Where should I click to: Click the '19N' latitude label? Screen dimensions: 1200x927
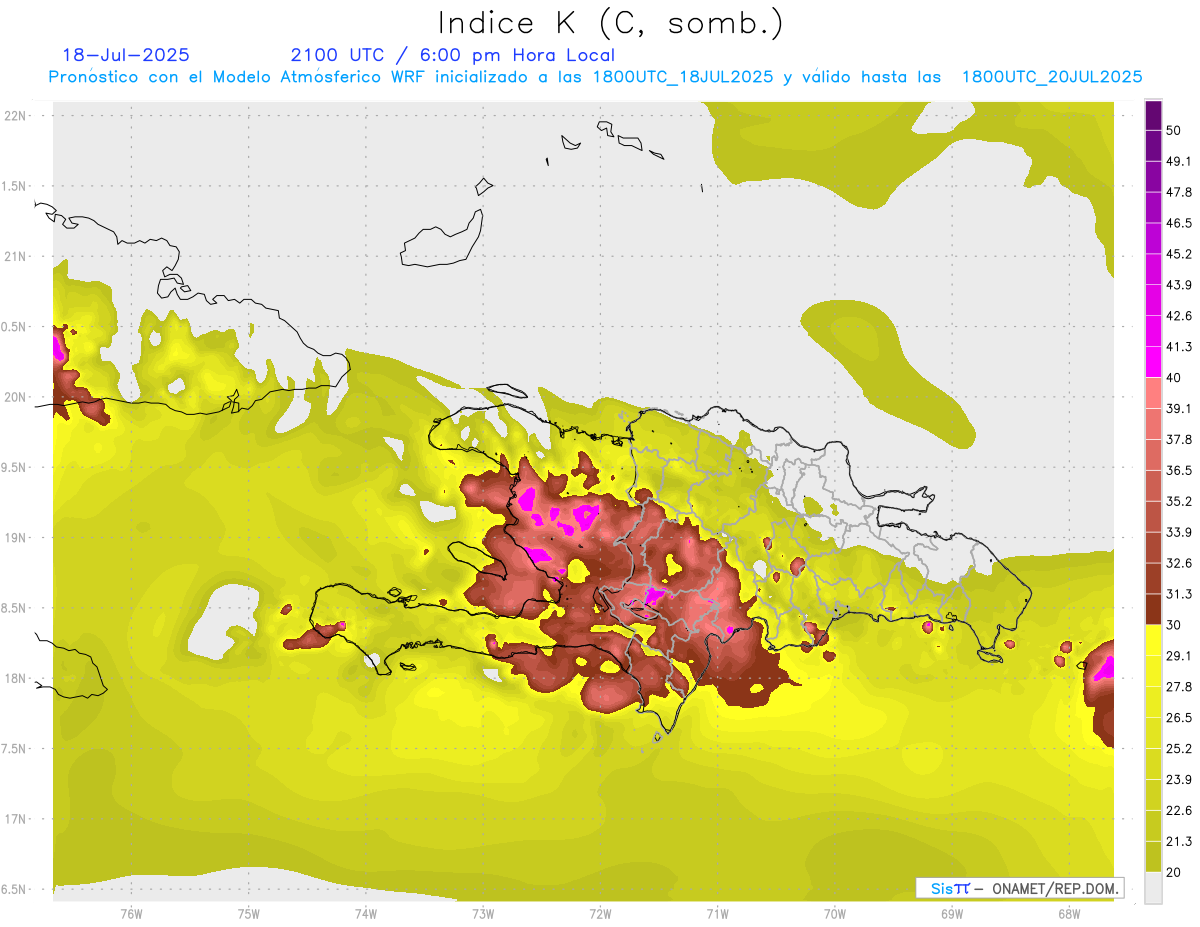tap(14, 538)
